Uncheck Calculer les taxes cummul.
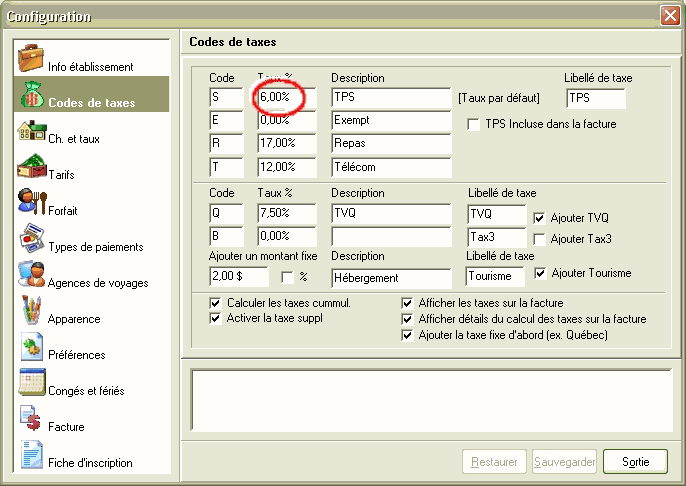Screen dimensions: 686x486 tap(216, 303)
